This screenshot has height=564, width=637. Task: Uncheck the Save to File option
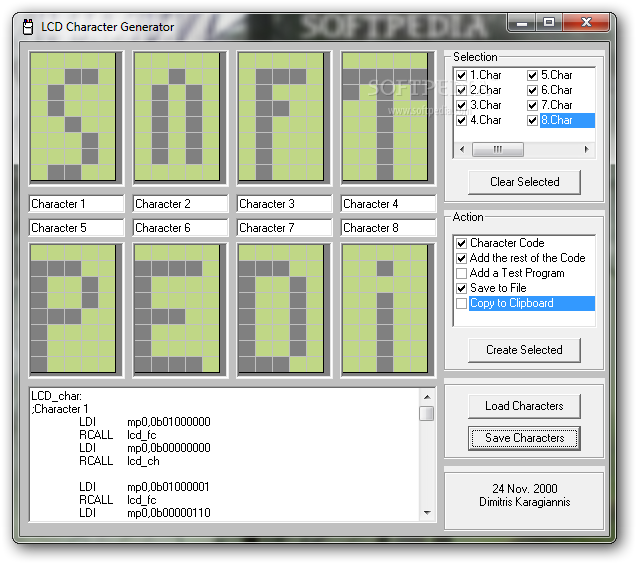coord(461,288)
